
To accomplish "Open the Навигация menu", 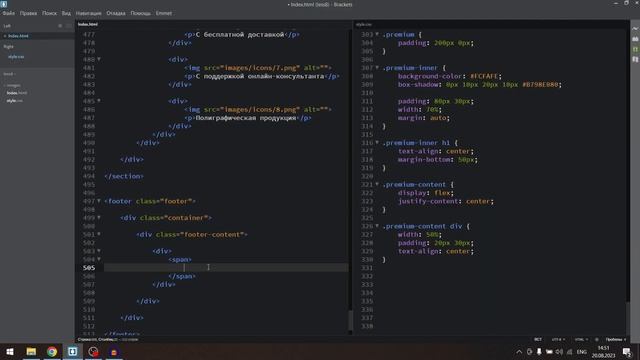I will pyautogui.click(x=89, y=13).
